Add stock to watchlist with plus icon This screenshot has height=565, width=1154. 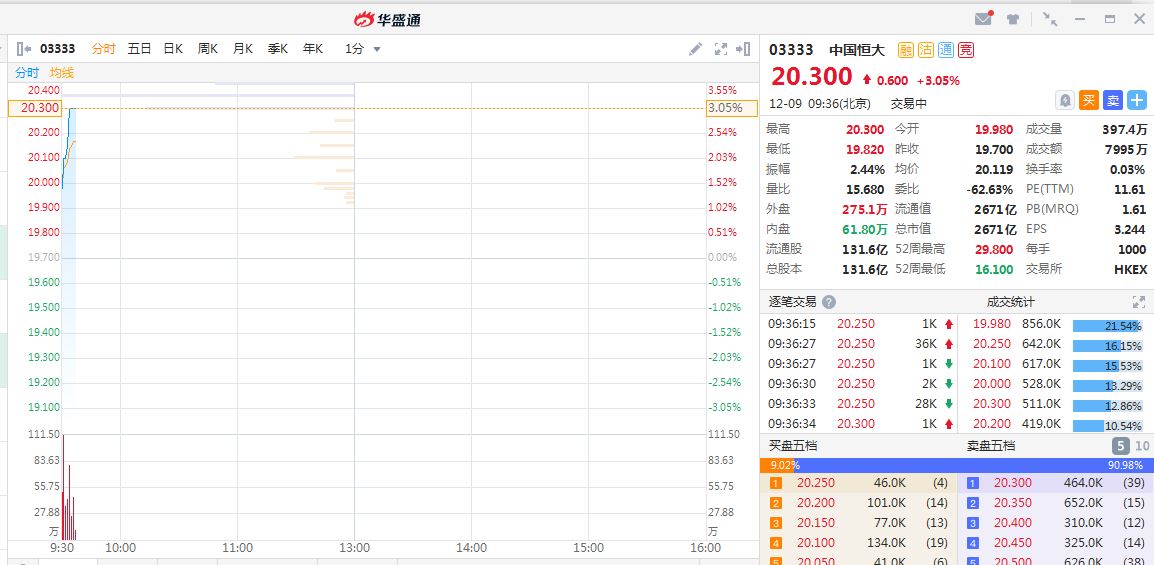[1137, 100]
